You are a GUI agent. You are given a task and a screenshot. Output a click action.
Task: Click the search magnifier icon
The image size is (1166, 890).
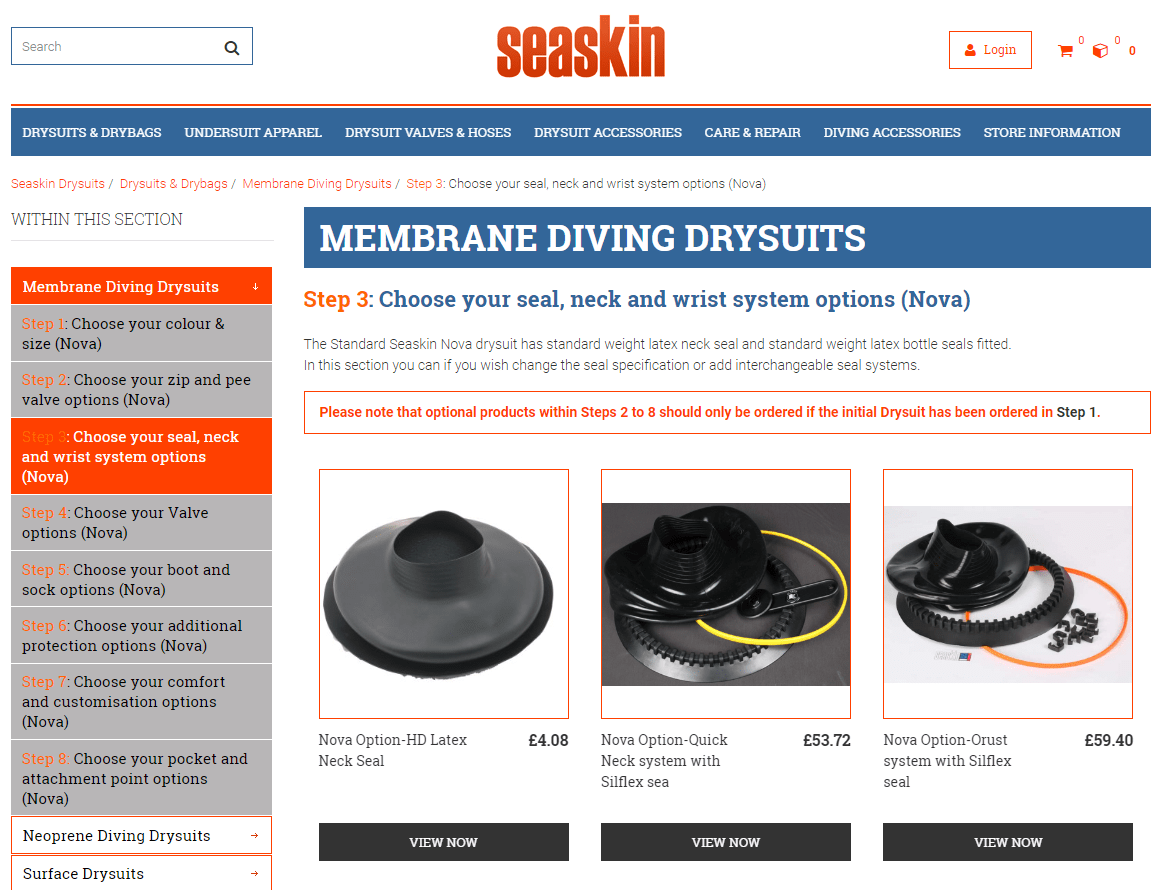(232, 48)
